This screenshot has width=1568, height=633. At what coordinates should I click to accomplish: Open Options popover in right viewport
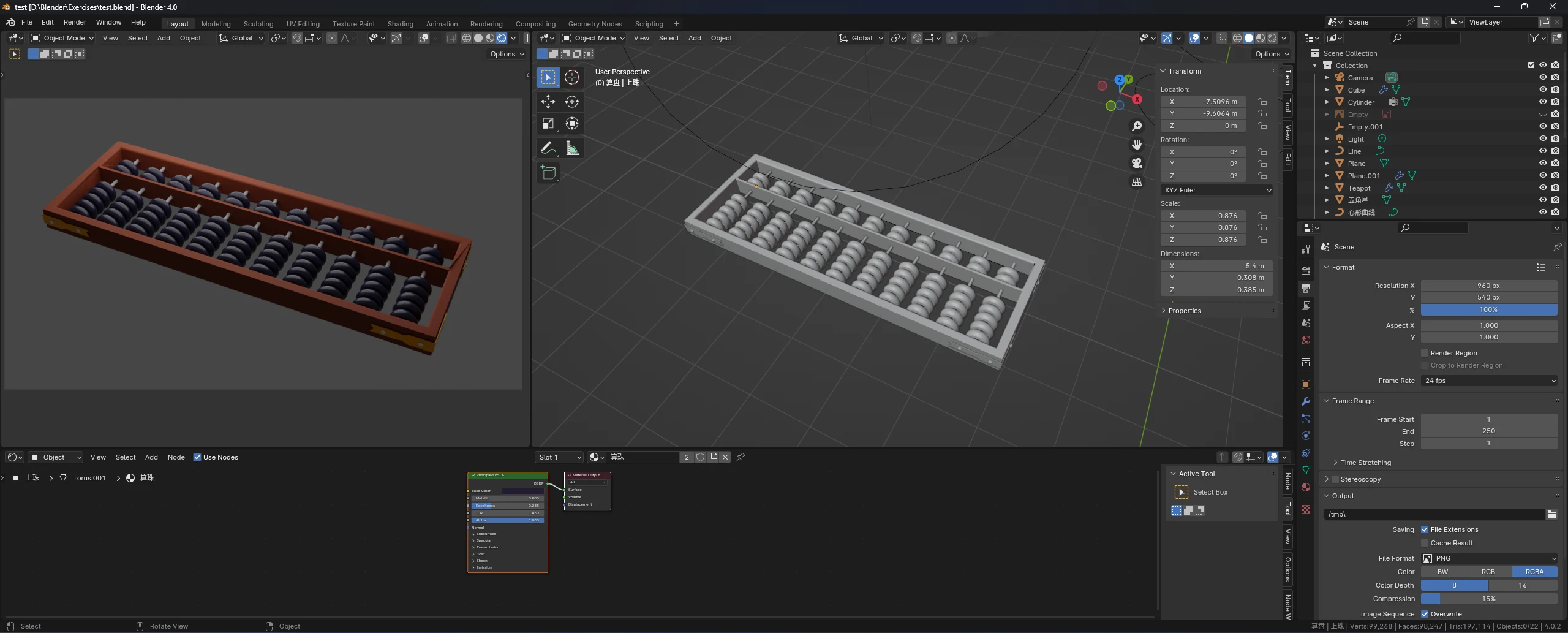(x=1271, y=54)
